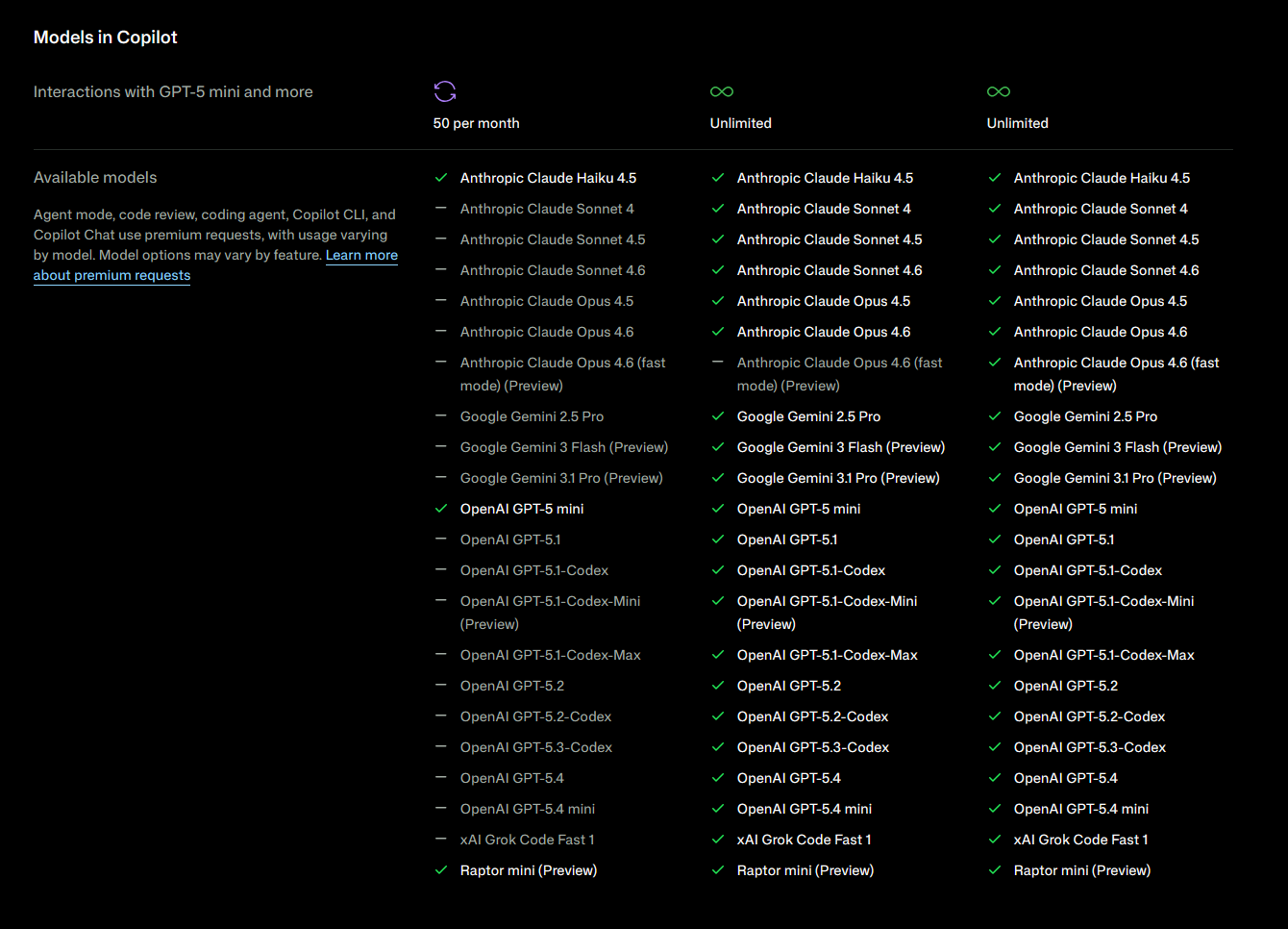Click the dash icon beside grayed-out GPT-5.1-Codex-Mini (Preview)
The image size is (1288, 929).
(x=441, y=600)
